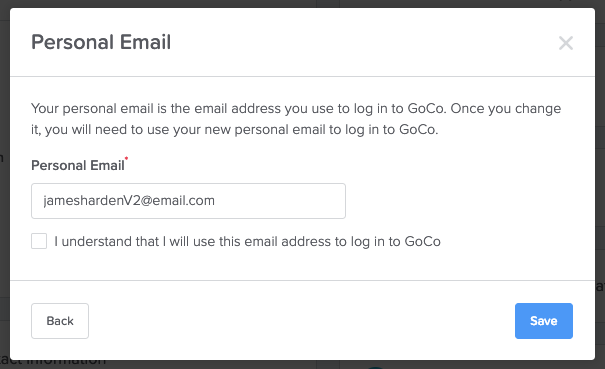Click the "Personal Email" field label
The image size is (605, 369).
(78, 166)
